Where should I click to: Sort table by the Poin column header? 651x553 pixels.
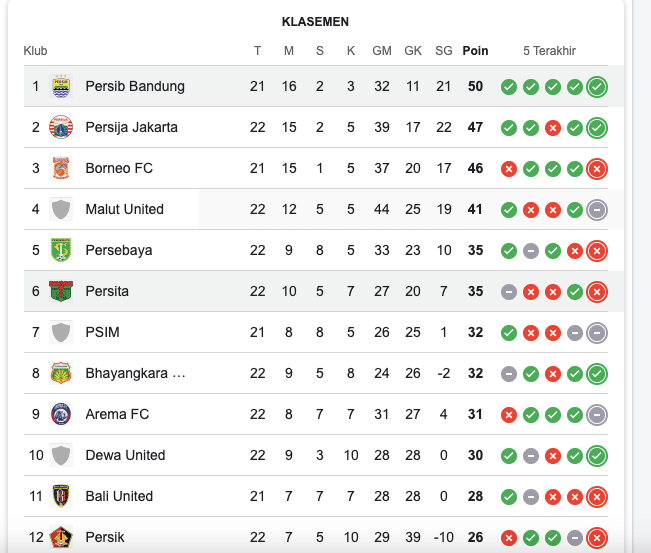coord(475,51)
